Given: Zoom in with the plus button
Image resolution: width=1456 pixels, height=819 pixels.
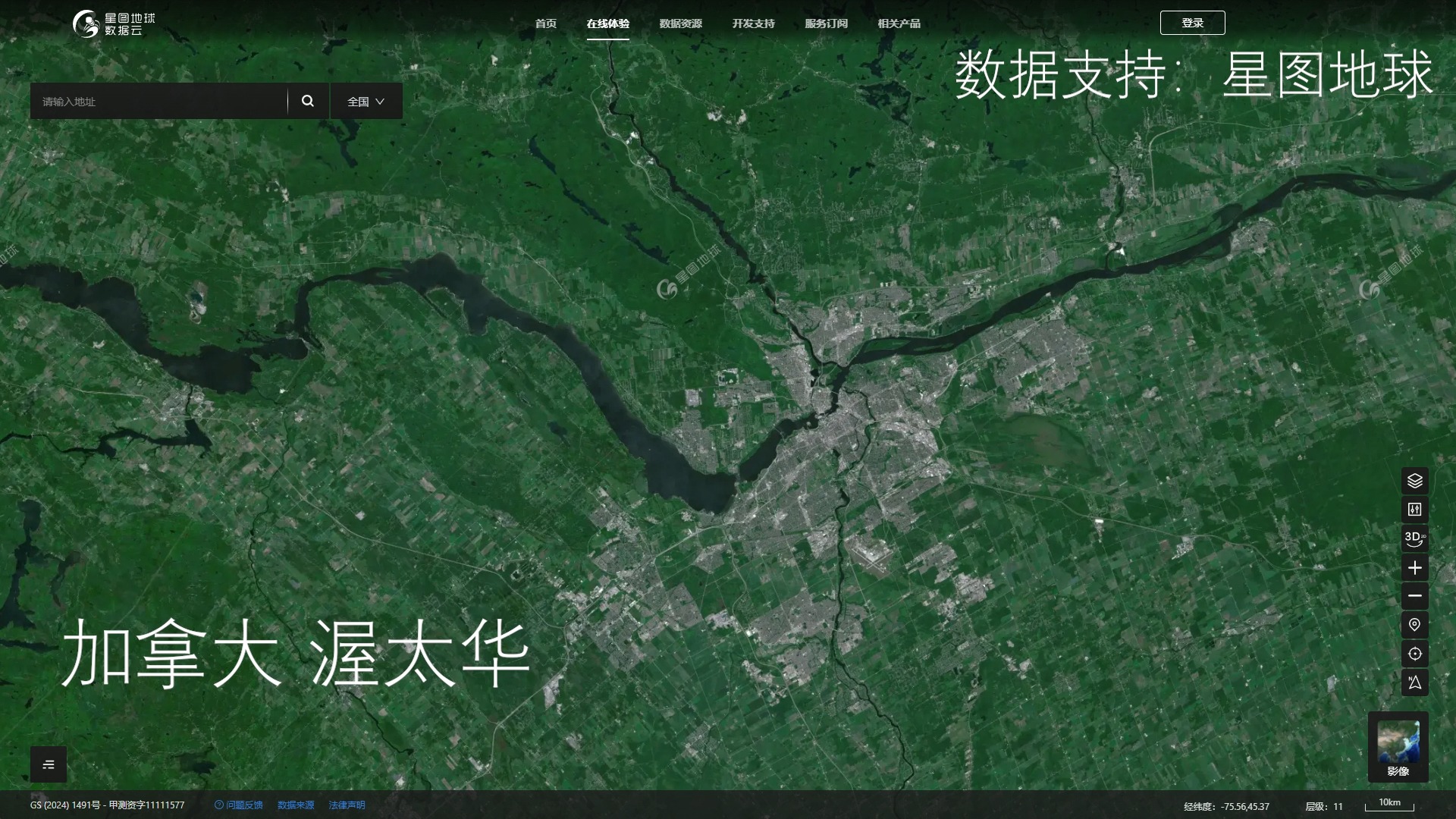Looking at the screenshot, I should tap(1414, 568).
